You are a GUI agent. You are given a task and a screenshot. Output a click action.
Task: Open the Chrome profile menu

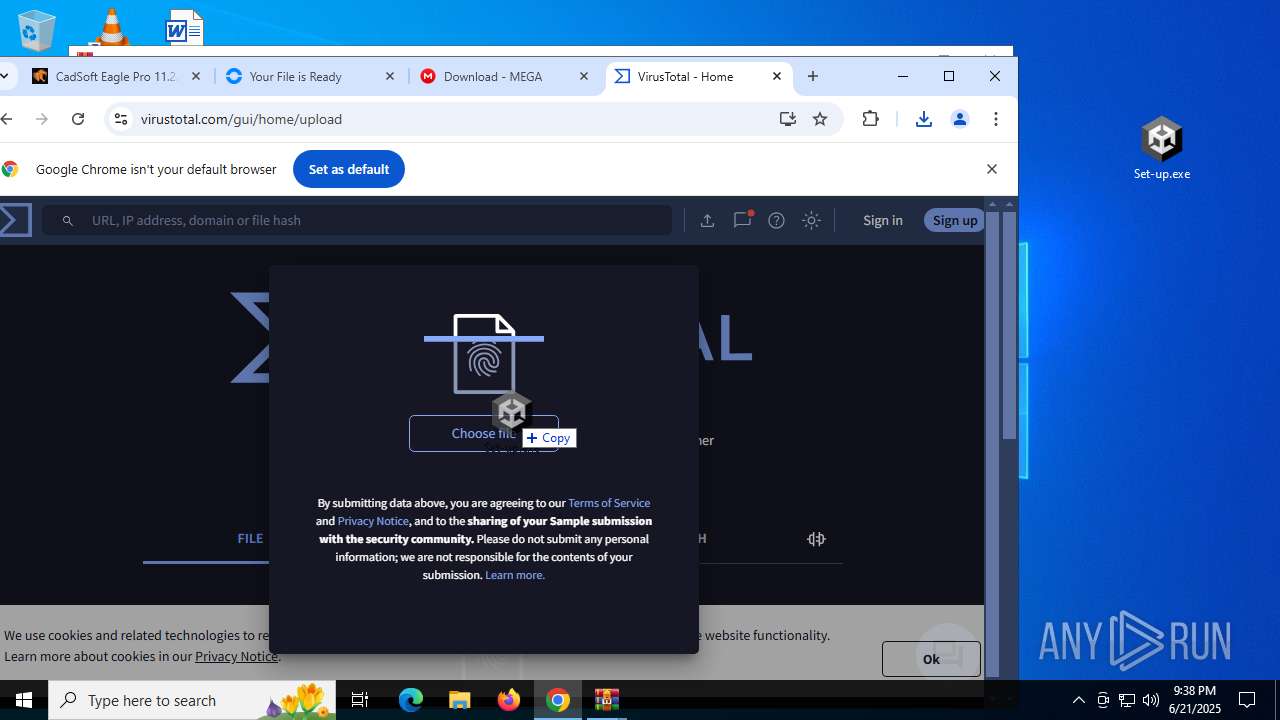coord(960,119)
